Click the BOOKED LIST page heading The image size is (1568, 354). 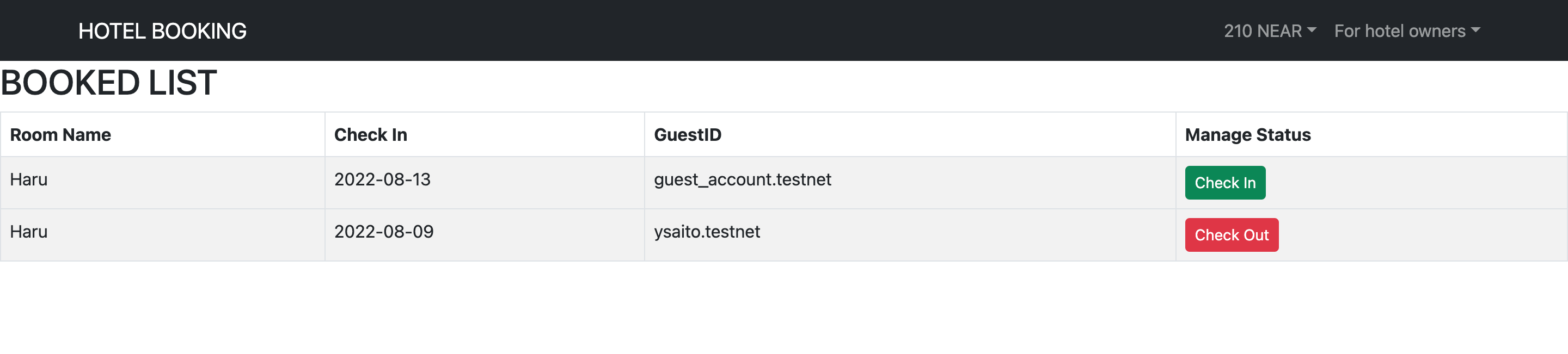[108, 83]
